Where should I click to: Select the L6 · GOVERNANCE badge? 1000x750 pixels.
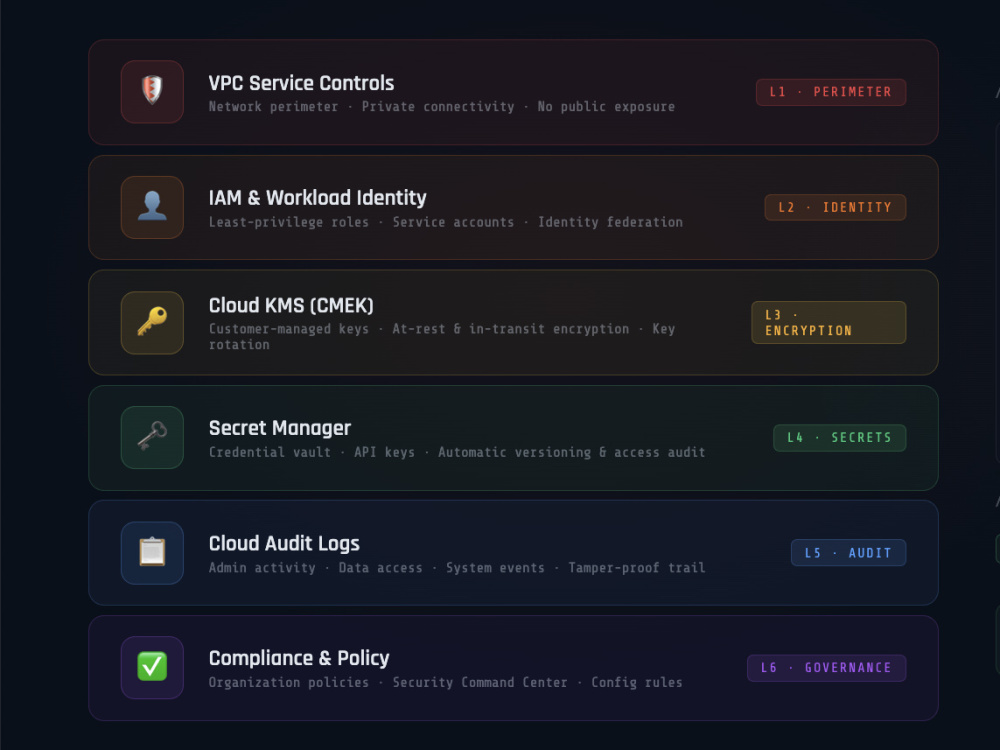827,668
